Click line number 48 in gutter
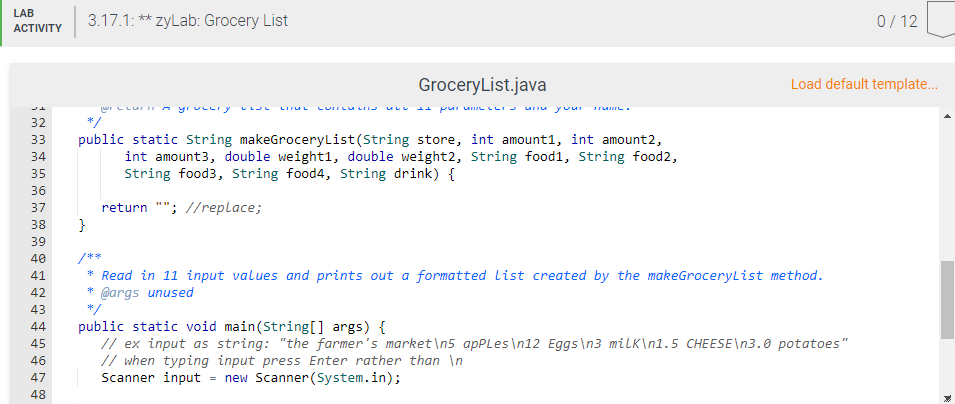Image resolution: width=955 pixels, height=404 pixels. click(38, 394)
